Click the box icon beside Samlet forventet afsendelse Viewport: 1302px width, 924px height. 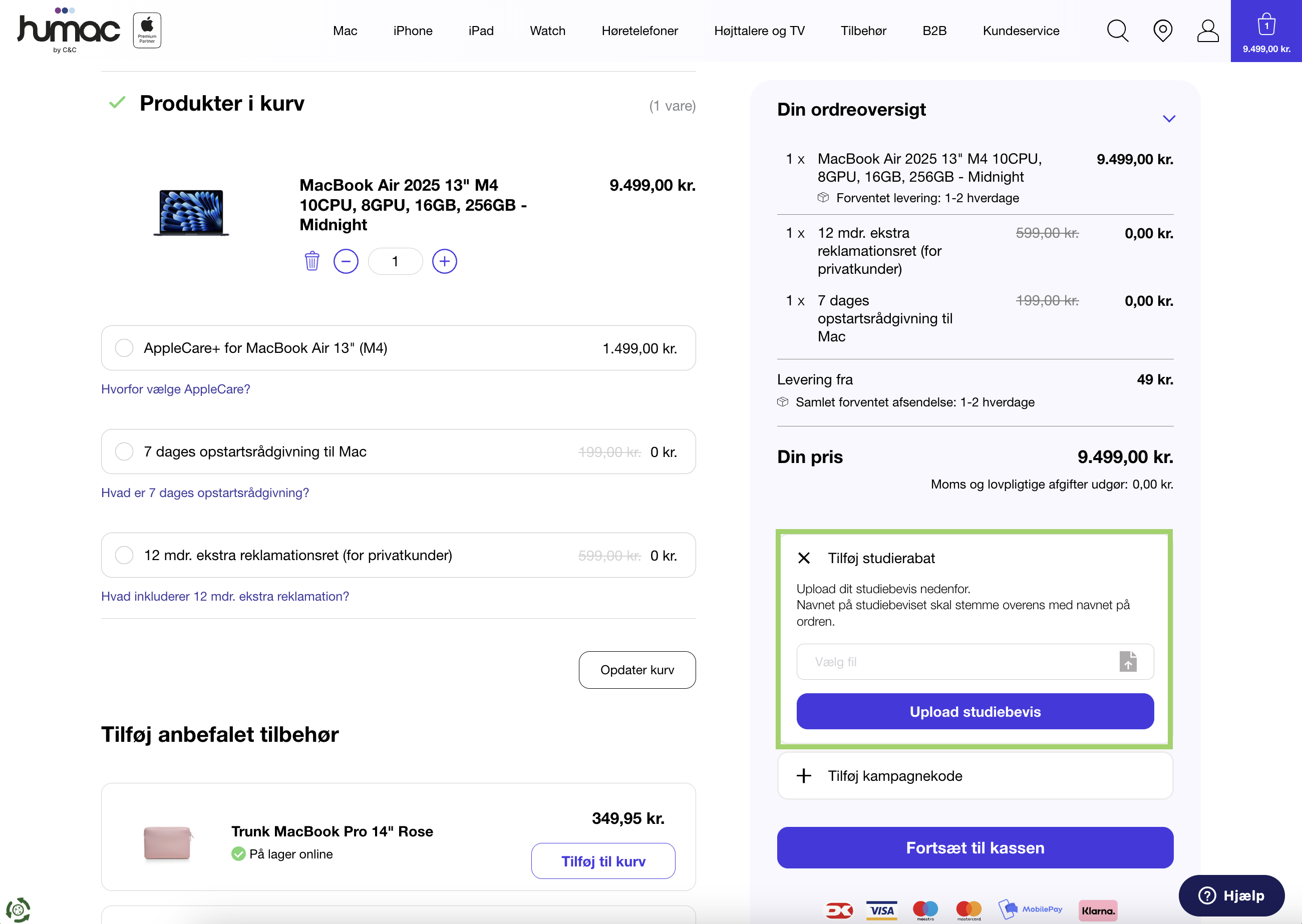pos(782,402)
